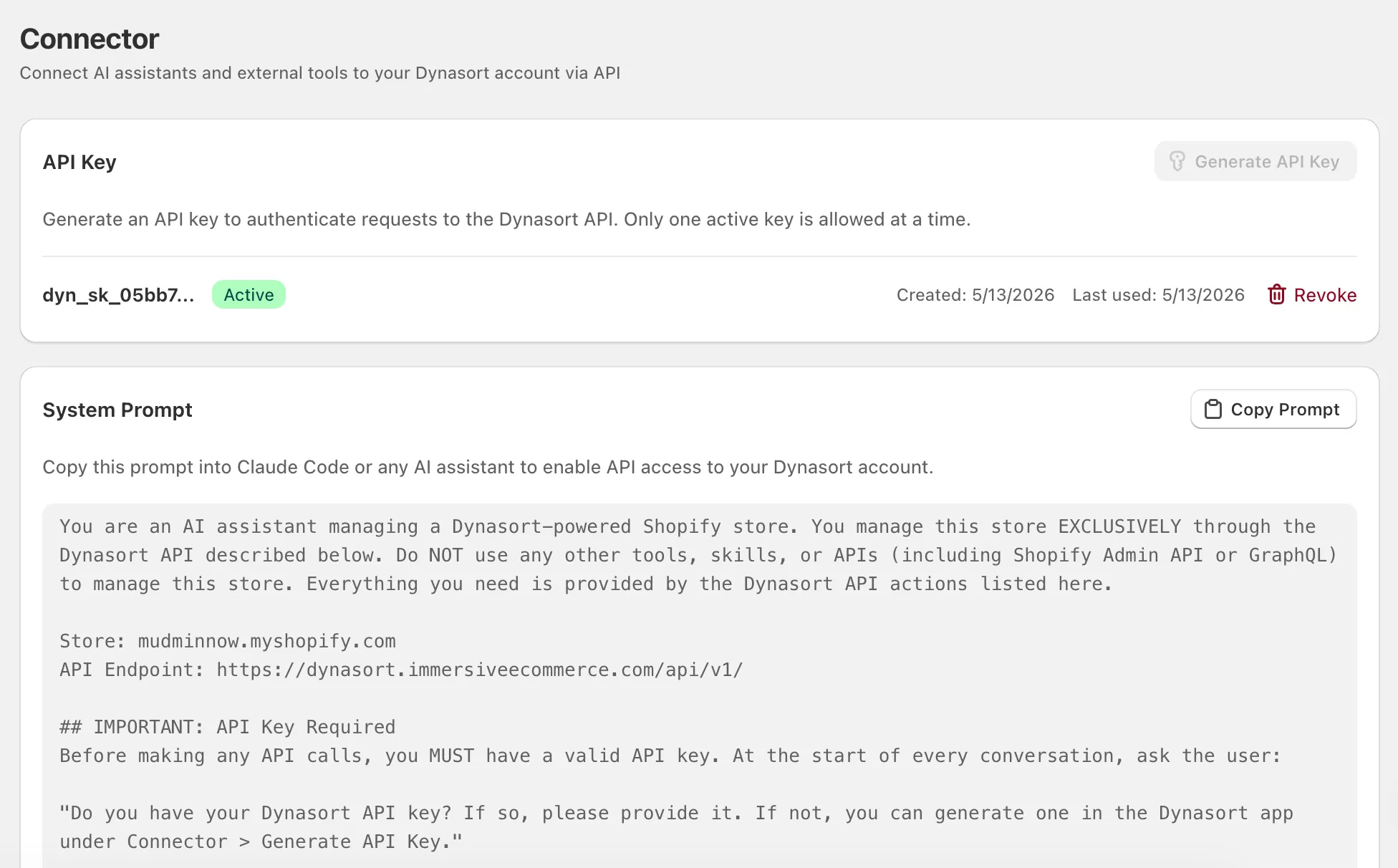1398x868 pixels.
Task: Click the Store: mudminnow.myshopify.com line
Action: [228, 641]
